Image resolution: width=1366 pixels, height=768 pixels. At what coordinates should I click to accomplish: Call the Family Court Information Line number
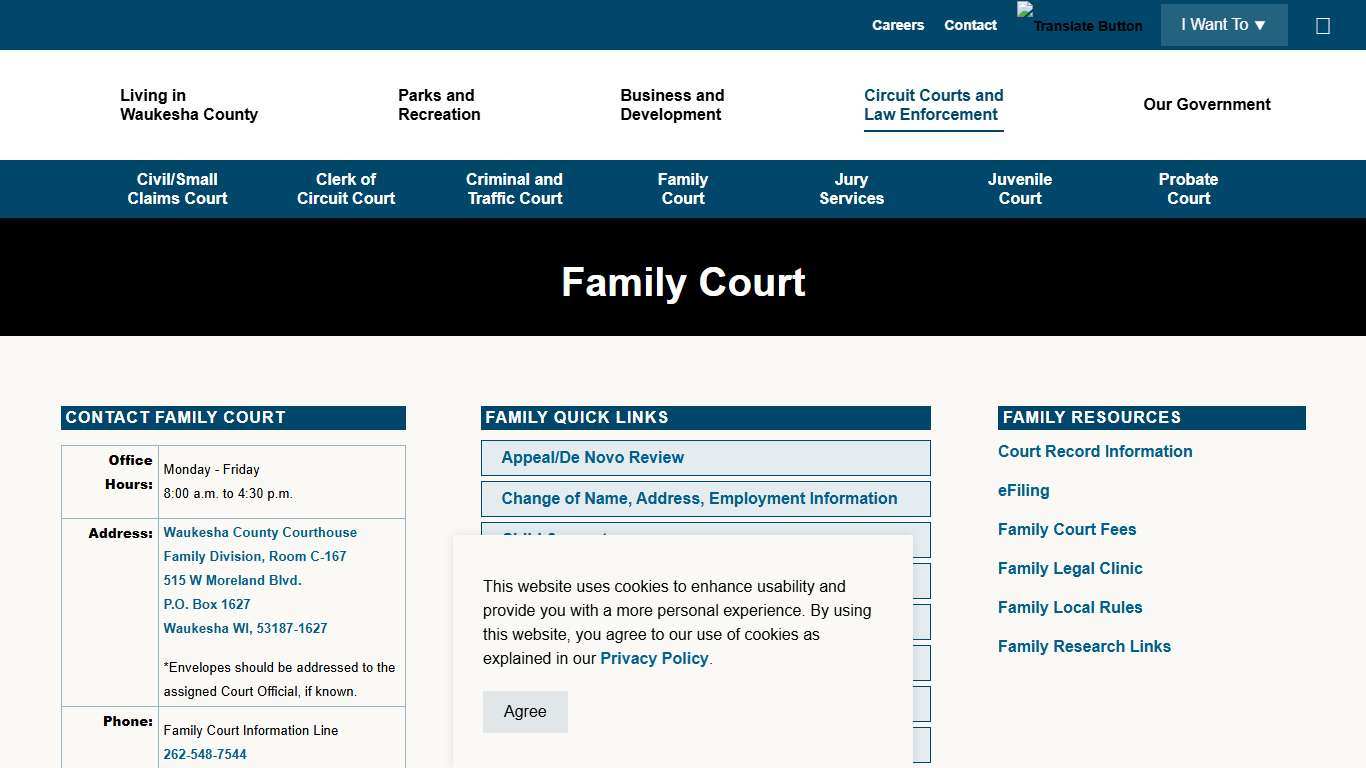pyautogui.click(x=205, y=754)
